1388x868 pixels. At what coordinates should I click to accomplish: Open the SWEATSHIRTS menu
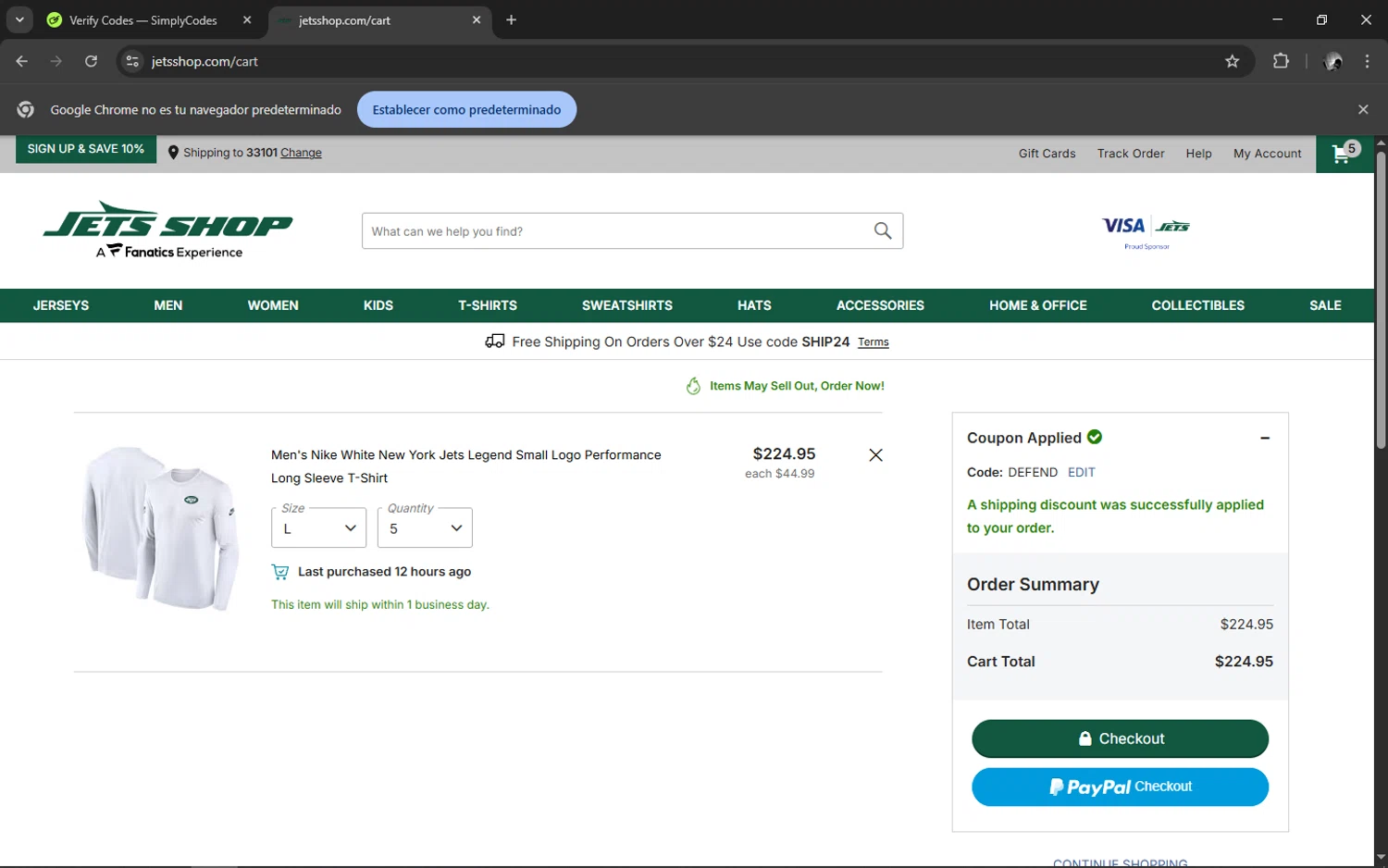click(627, 305)
